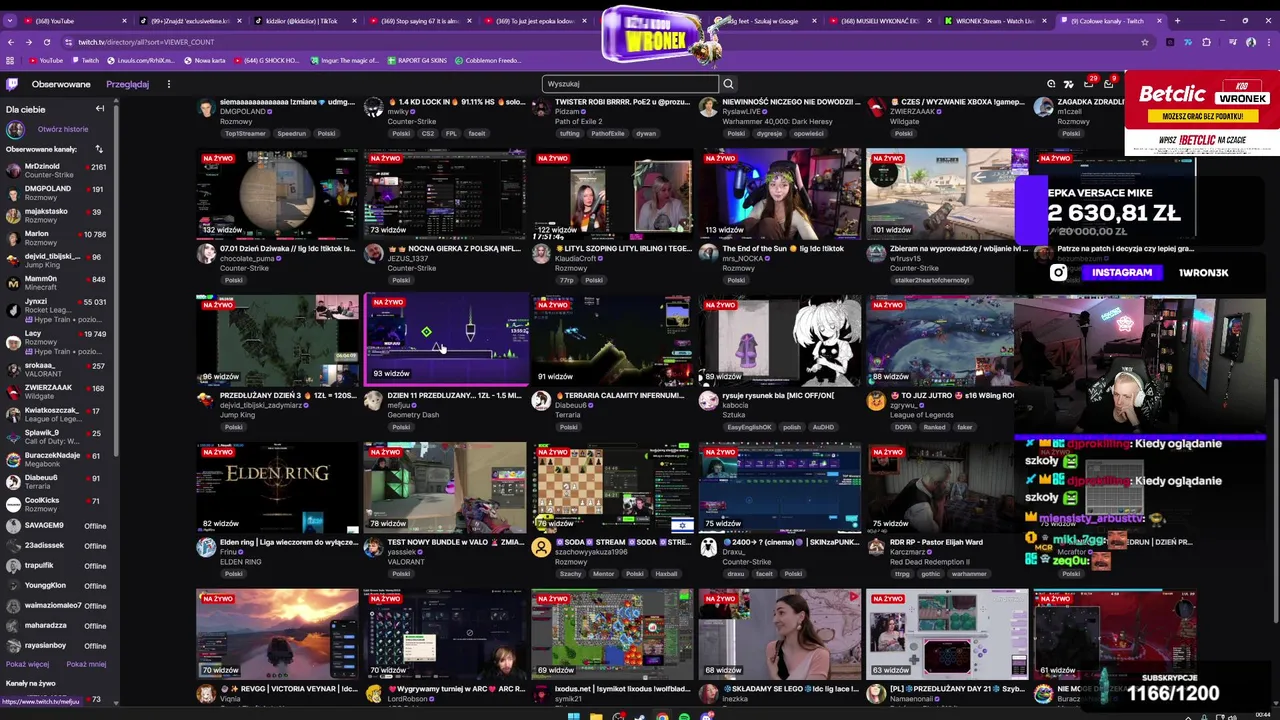Open MrDzinold channel in the sidebar
Viewport: 1280px width, 720px height.
56,170
